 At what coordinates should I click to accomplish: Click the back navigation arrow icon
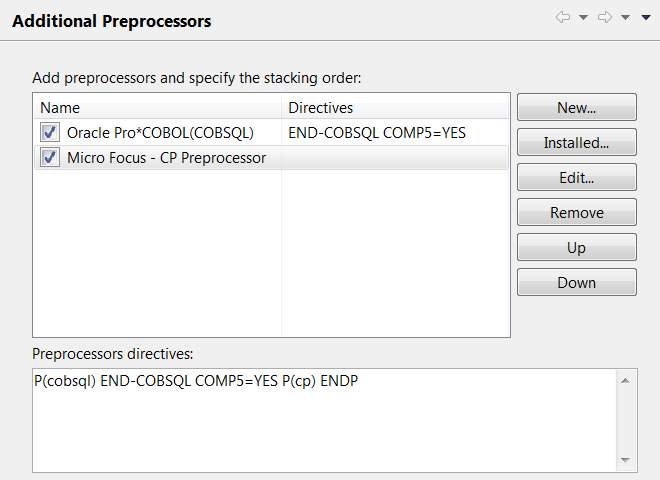pyautogui.click(x=563, y=18)
